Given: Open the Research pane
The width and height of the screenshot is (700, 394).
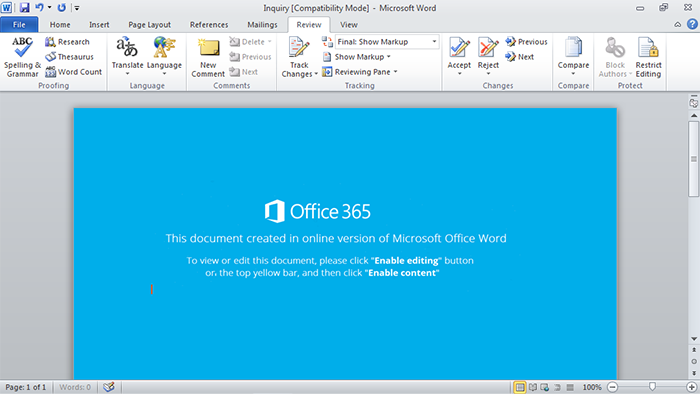Looking at the screenshot, I should coord(67,42).
